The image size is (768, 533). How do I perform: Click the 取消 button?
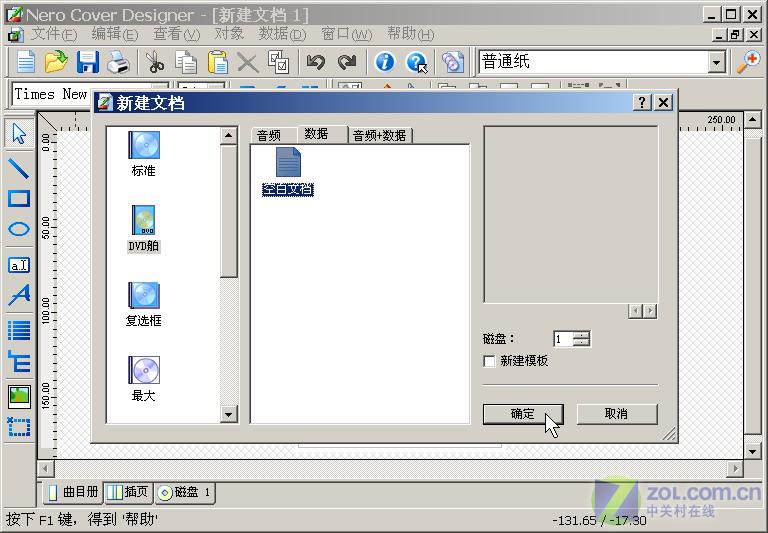(617, 414)
